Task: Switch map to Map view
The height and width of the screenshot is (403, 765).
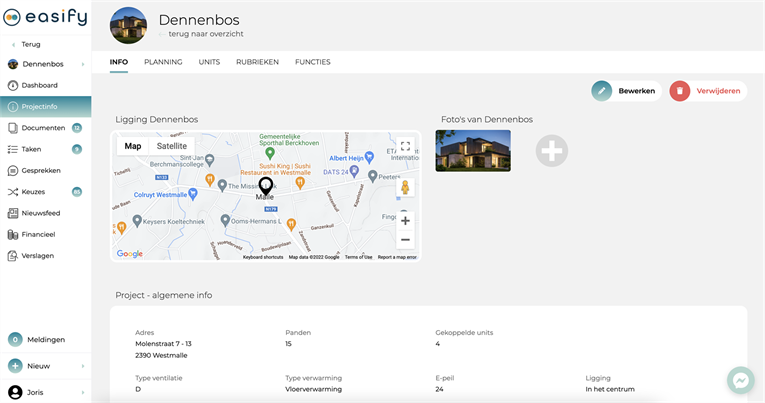Action: pos(133,146)
